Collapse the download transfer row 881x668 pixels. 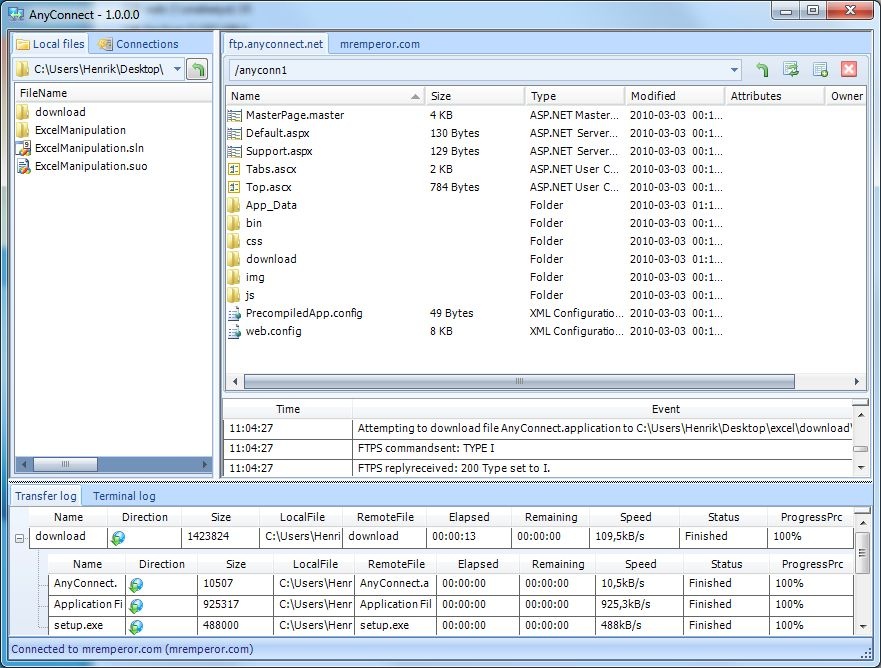[20, 538]
